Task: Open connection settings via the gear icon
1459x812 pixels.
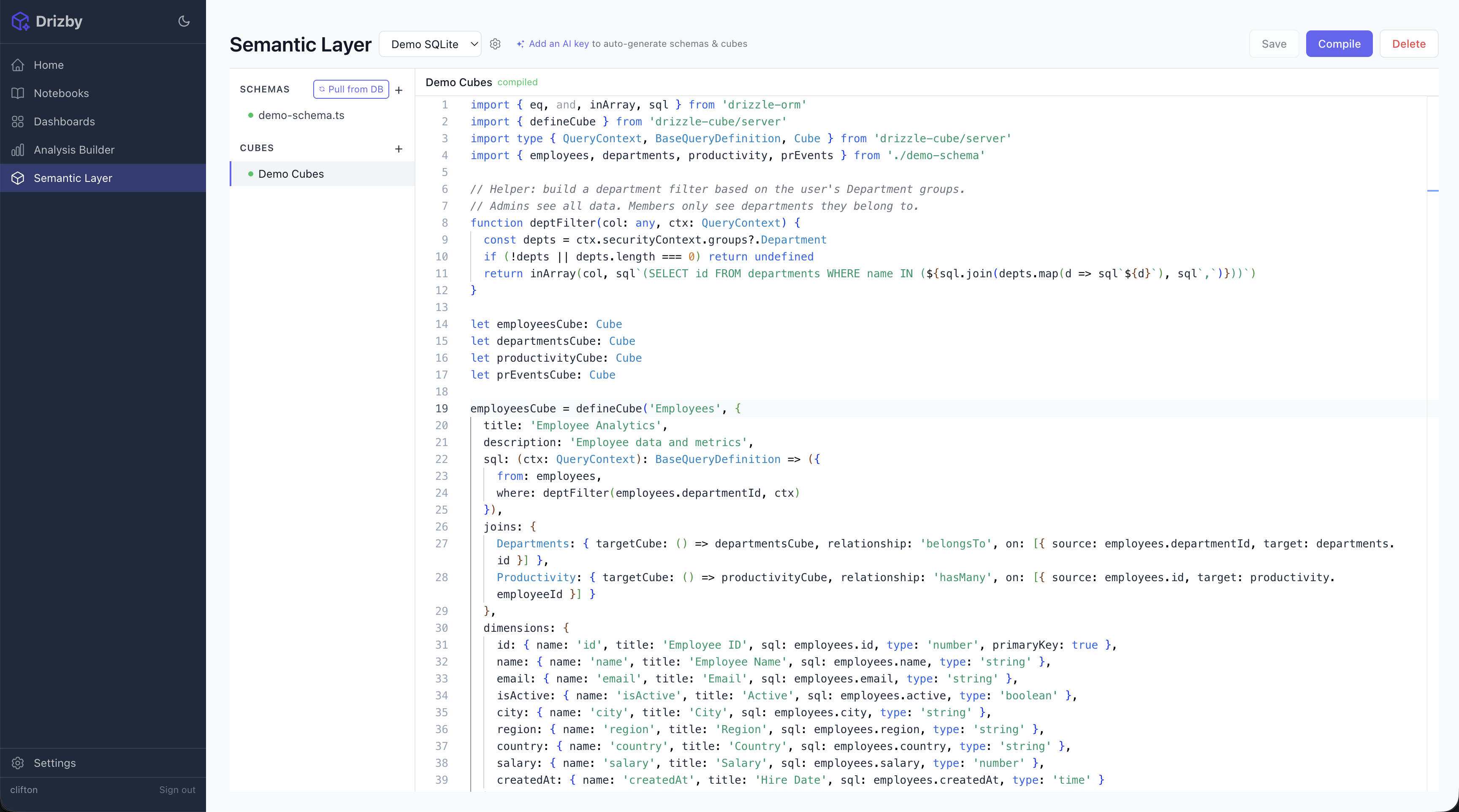Action: (x=495, y=43)
